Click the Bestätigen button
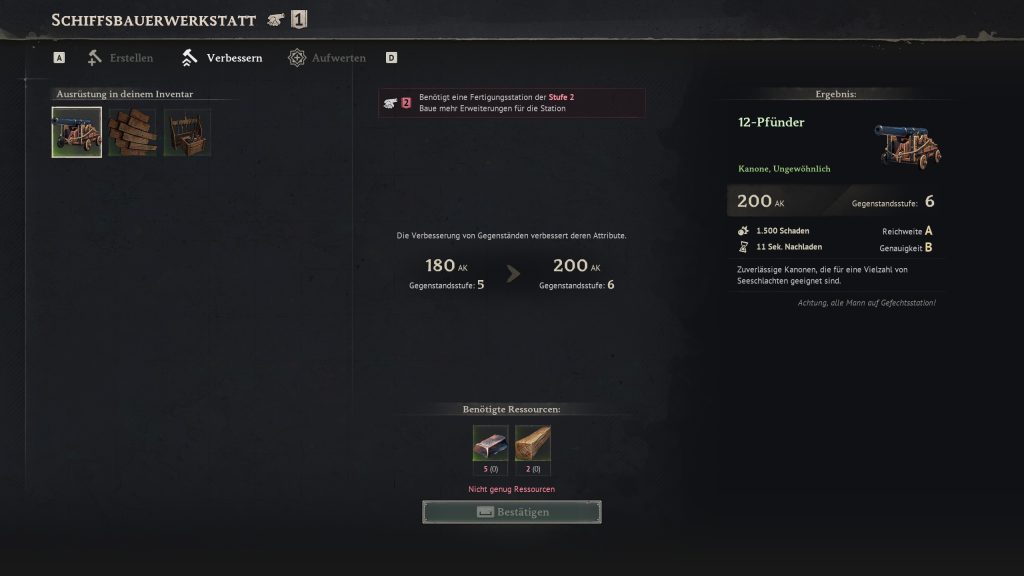 tap(512, 512)
